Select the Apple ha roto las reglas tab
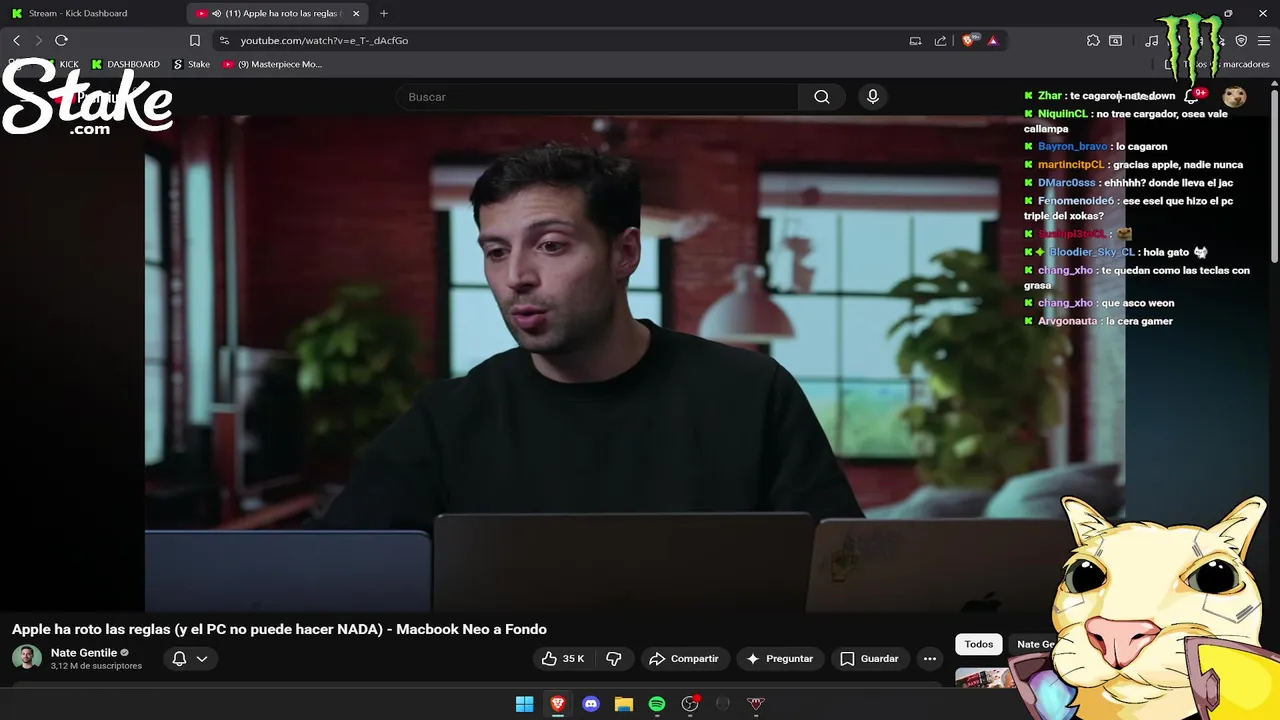This screenshot has height=720, width=1280. coord(275,13)
